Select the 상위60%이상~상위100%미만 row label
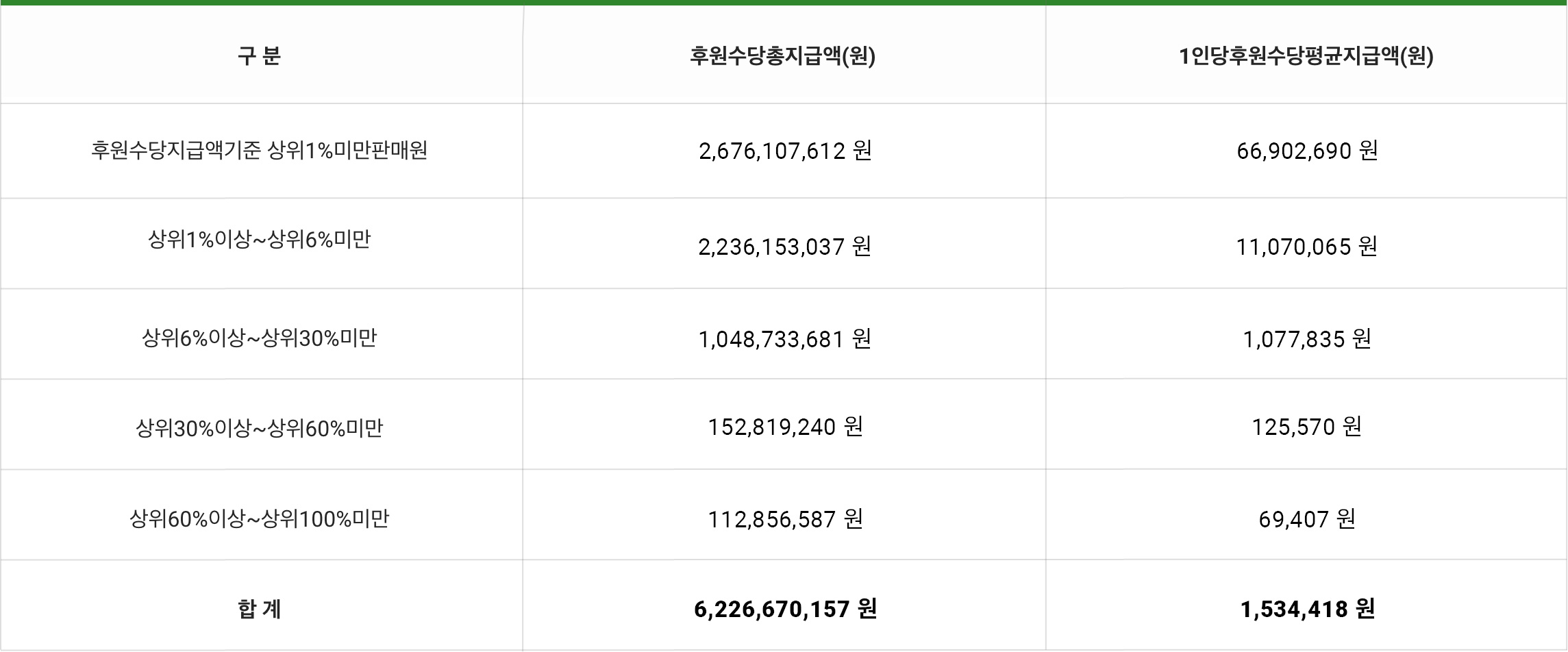Screen dimensions: 1568x652 point(259,519)
